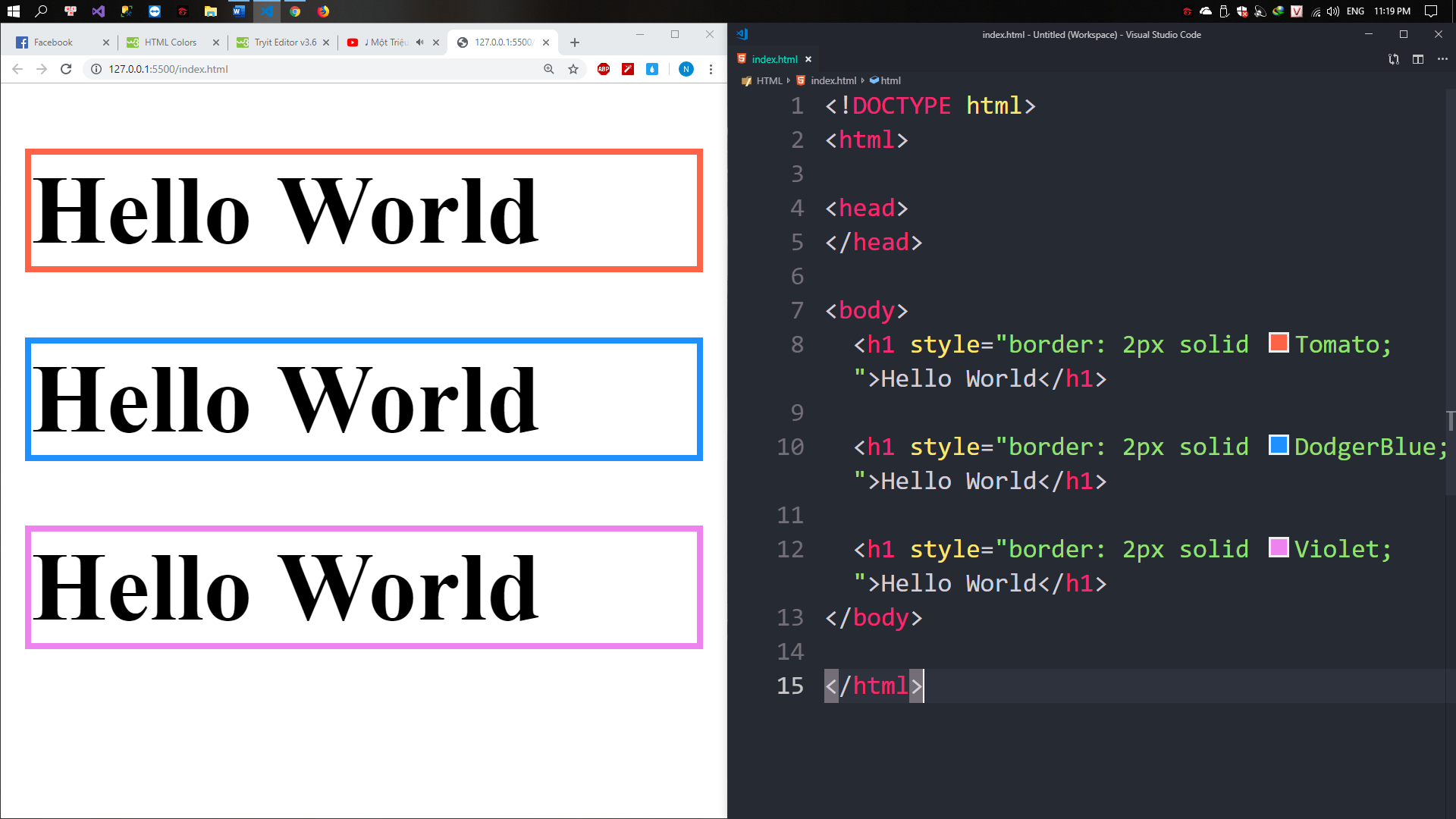Click the Tomato color swatch in code
The height and width of the screenshot is (819, 1456).
pos(1279,343)
